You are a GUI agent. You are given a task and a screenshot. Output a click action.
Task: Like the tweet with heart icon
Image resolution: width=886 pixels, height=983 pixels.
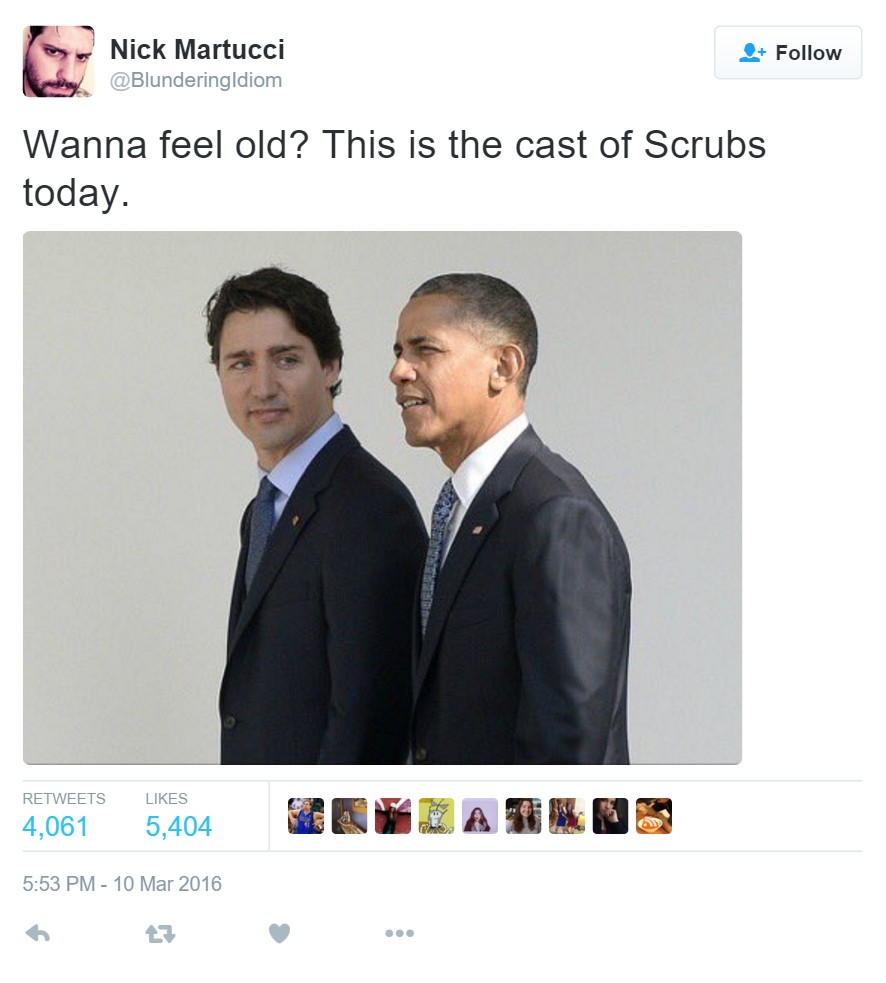coord(280,933)
